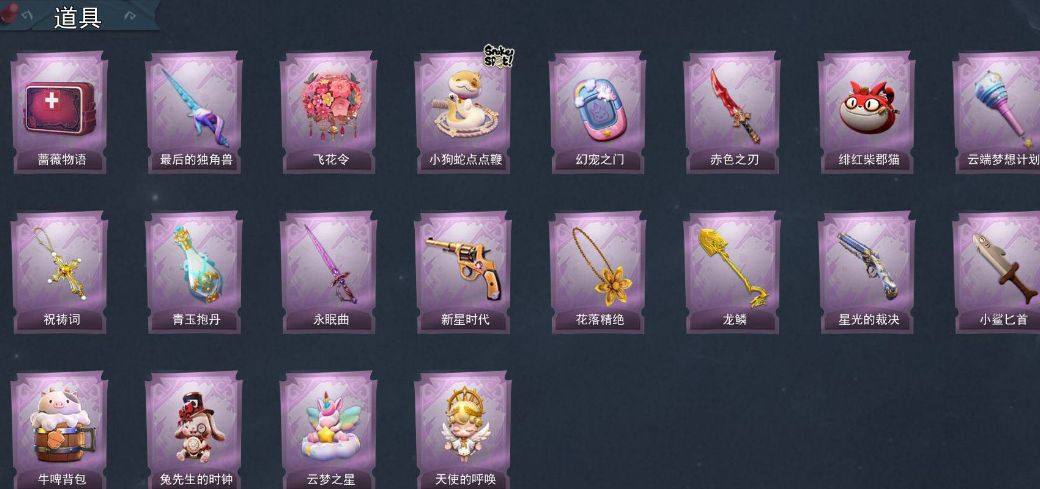Select the 龙鳞 golden shovel item

pyautogui.click(x=732, y=272)
